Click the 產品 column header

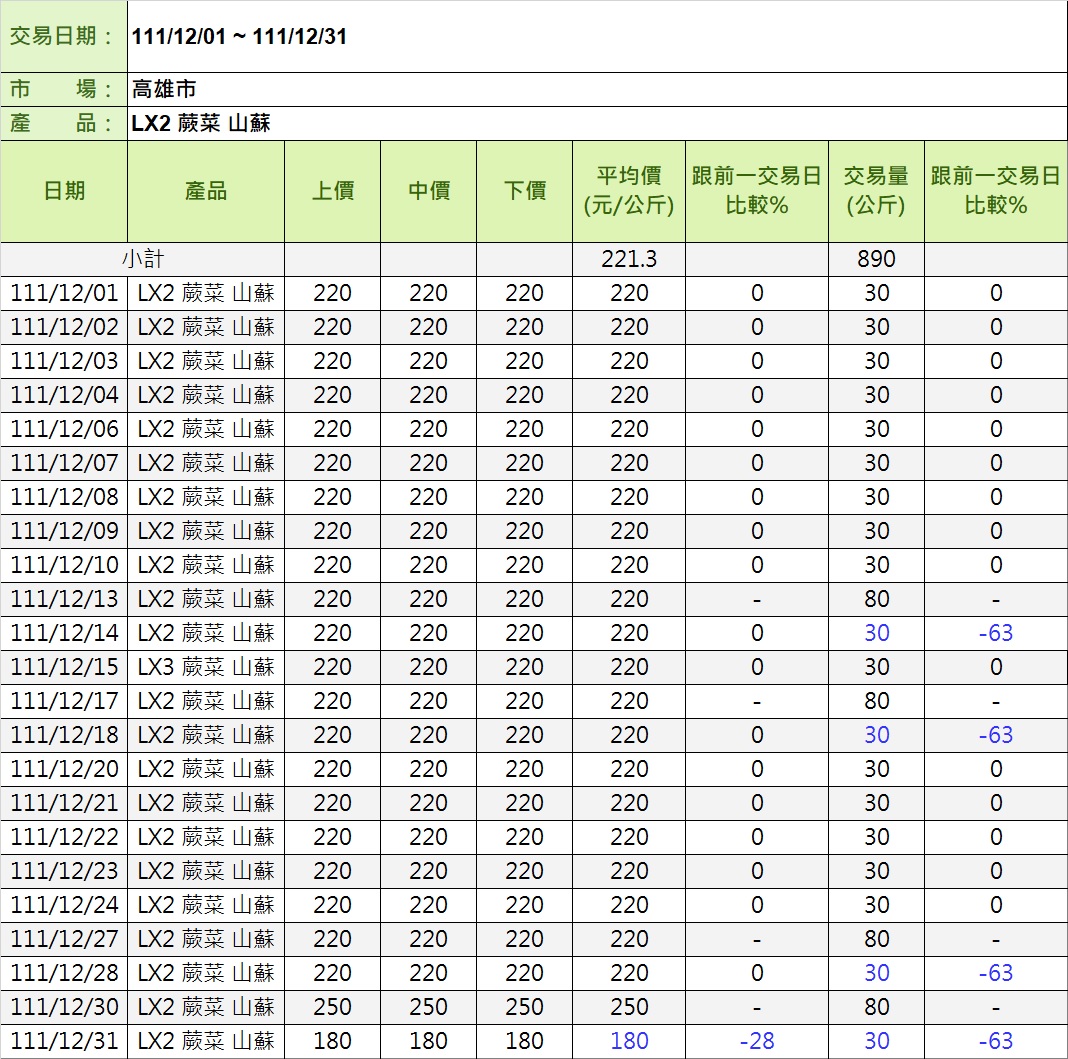coord(206,191)
